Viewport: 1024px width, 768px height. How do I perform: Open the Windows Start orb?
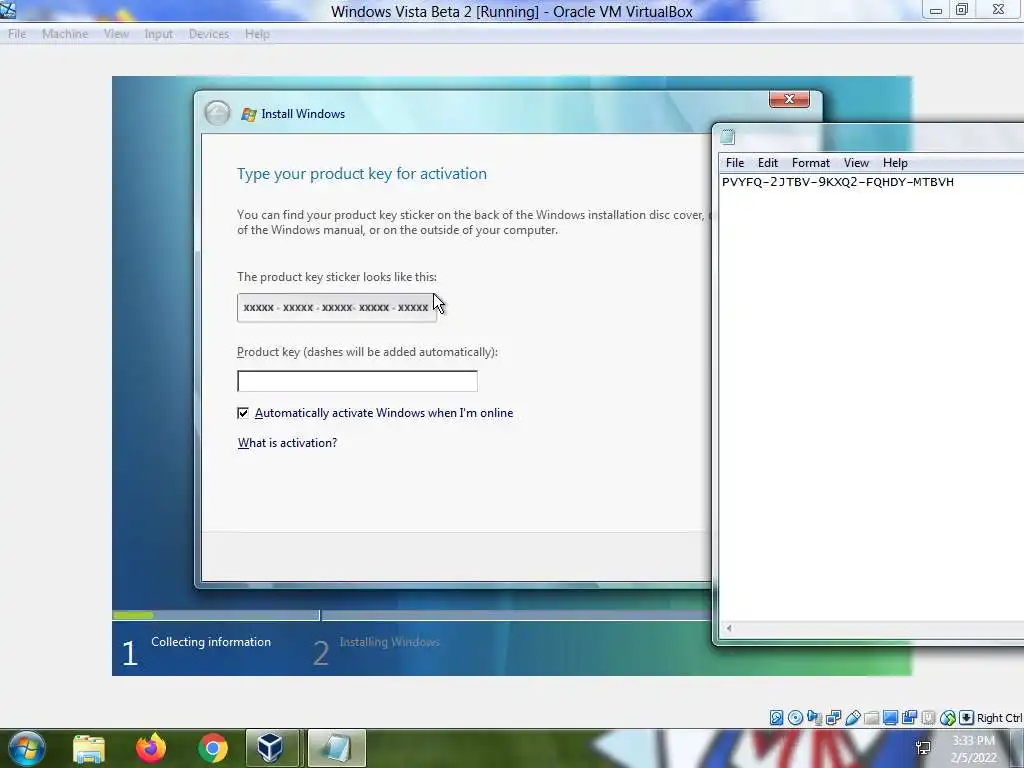click(x=27, y=748)
